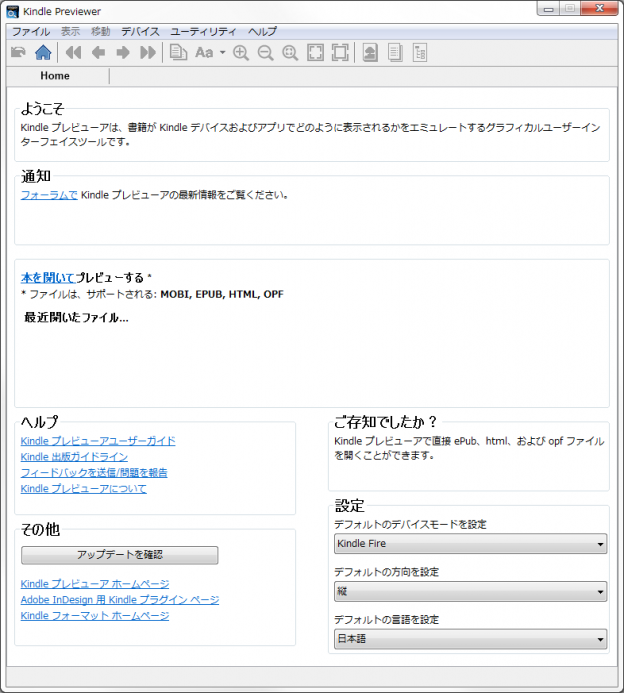Click the cover image icon in toolbar
The height and width of the screenshot is (693, 624).
point(370,53)
